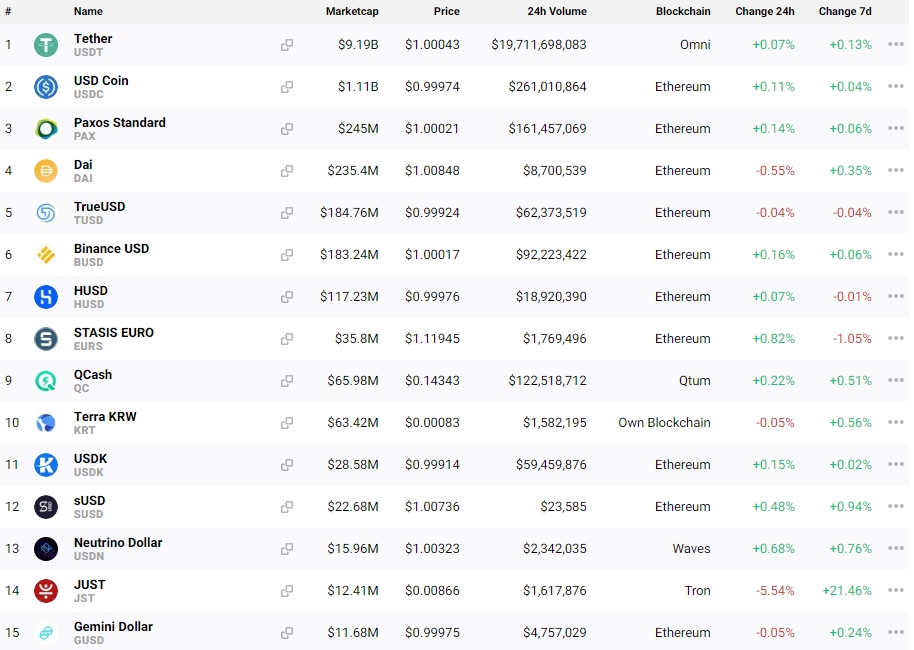Open USD Coin external link icon

tap(287, 87)
